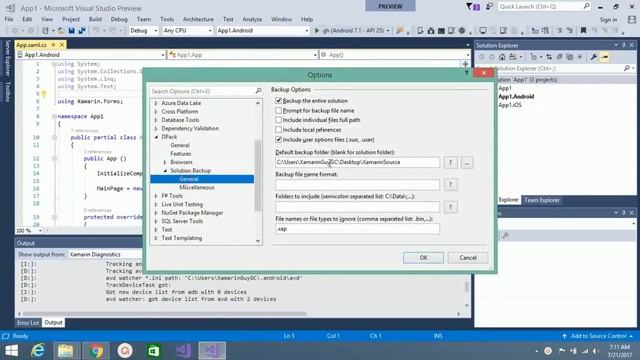
Task: Uncheck Backup the entire solution
Action: click(278, 100)
